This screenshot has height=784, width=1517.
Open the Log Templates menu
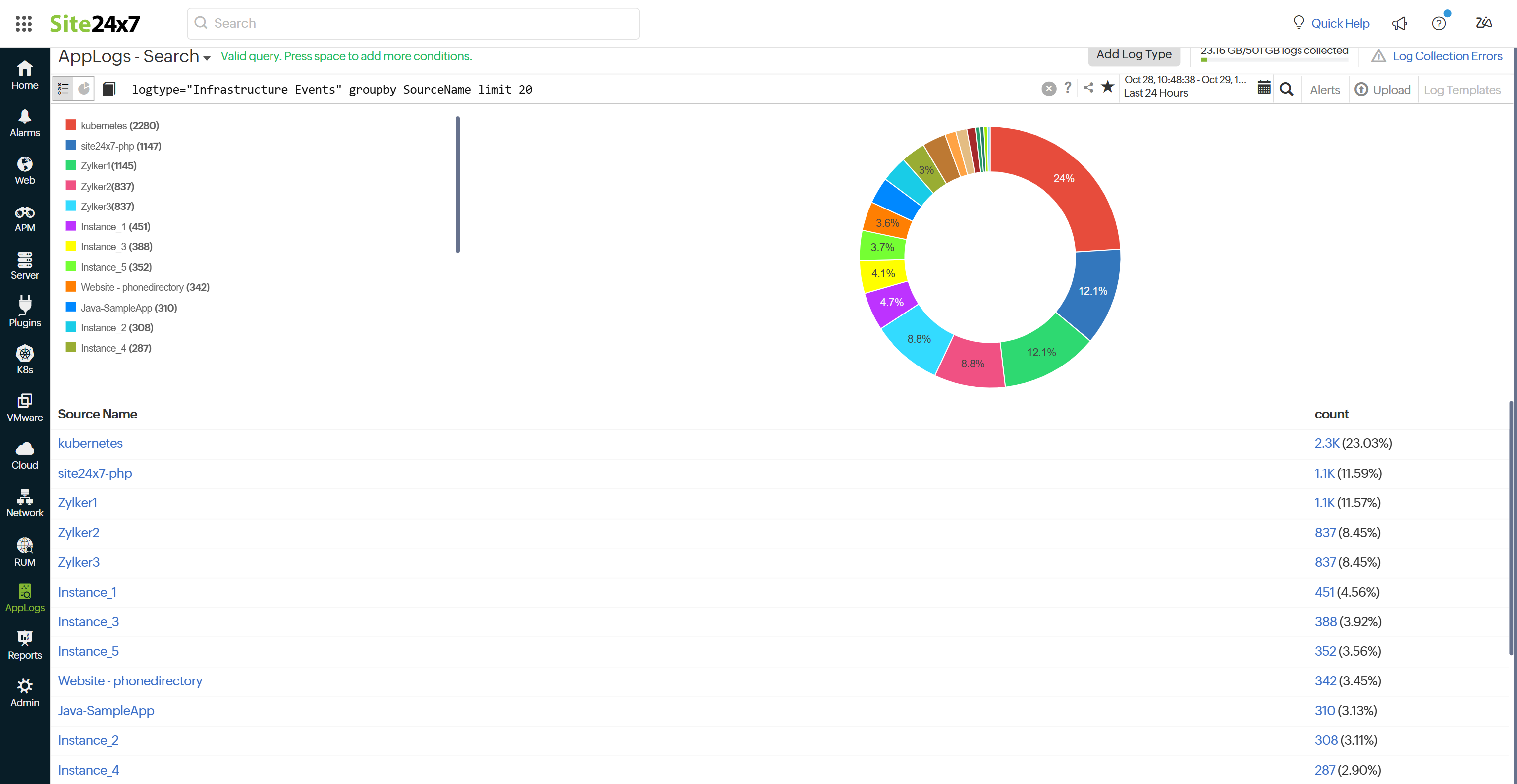(1462, 90)
